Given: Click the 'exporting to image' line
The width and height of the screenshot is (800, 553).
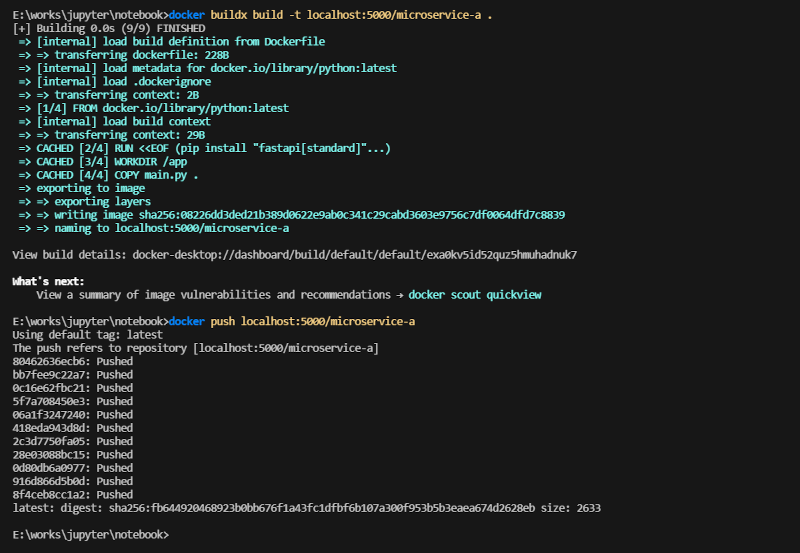Looking at the screenshot, I should (82, 188).
